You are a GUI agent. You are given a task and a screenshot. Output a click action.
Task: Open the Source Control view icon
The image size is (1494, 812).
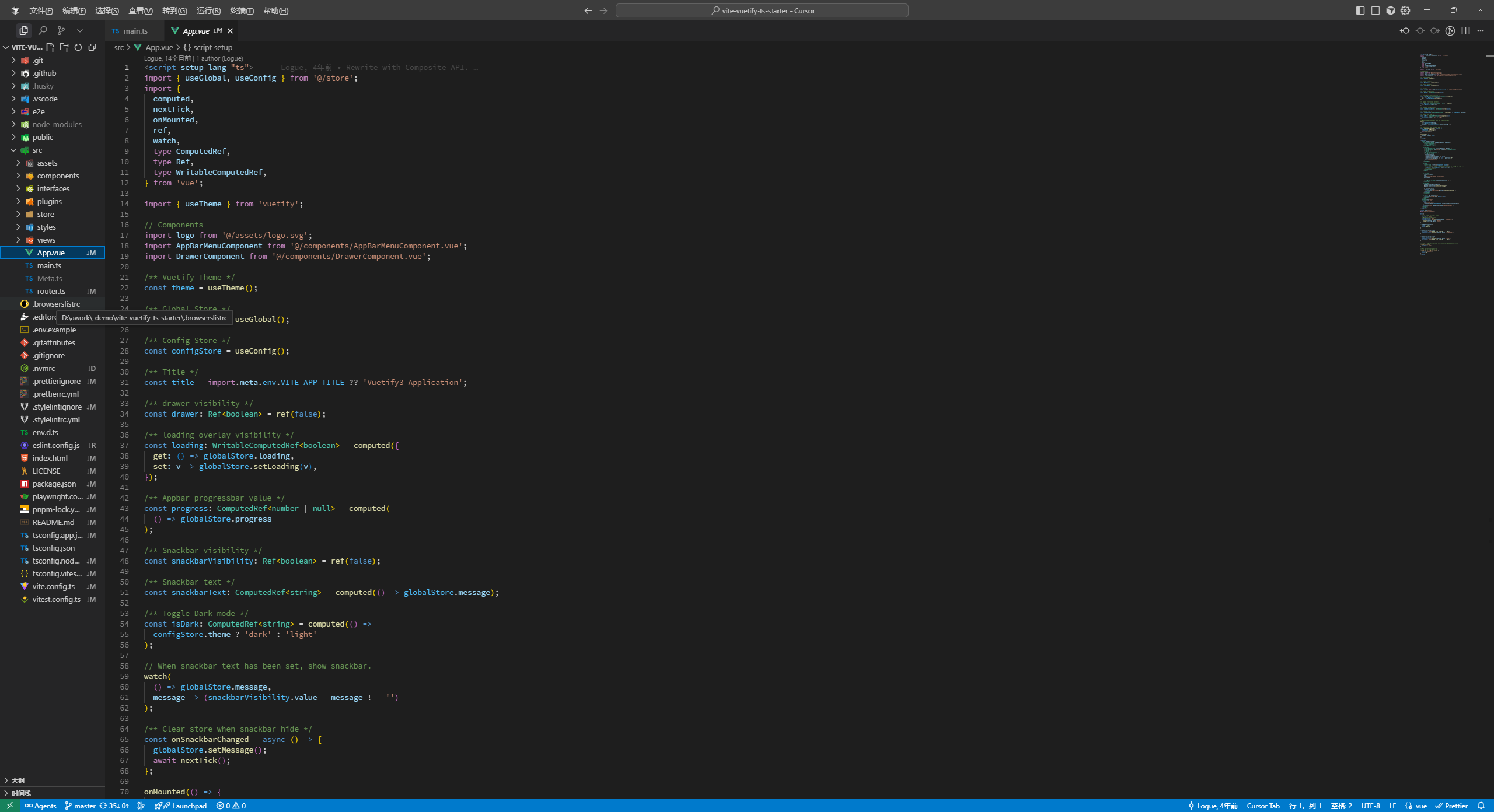pyautogui.click(x=61, y=30)
